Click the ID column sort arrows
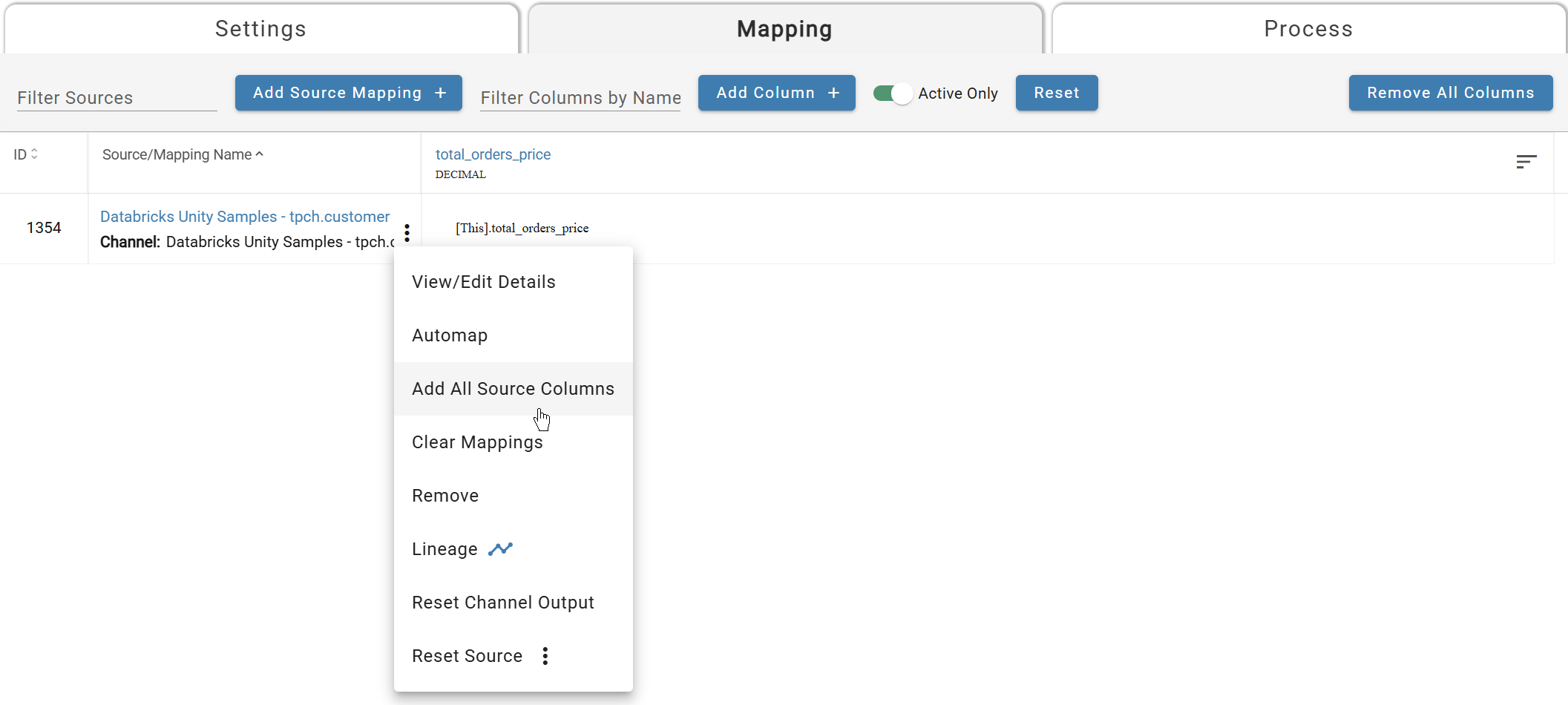Image resolution: width=1568 pixels, height=705 pixels. pos(35,154)
